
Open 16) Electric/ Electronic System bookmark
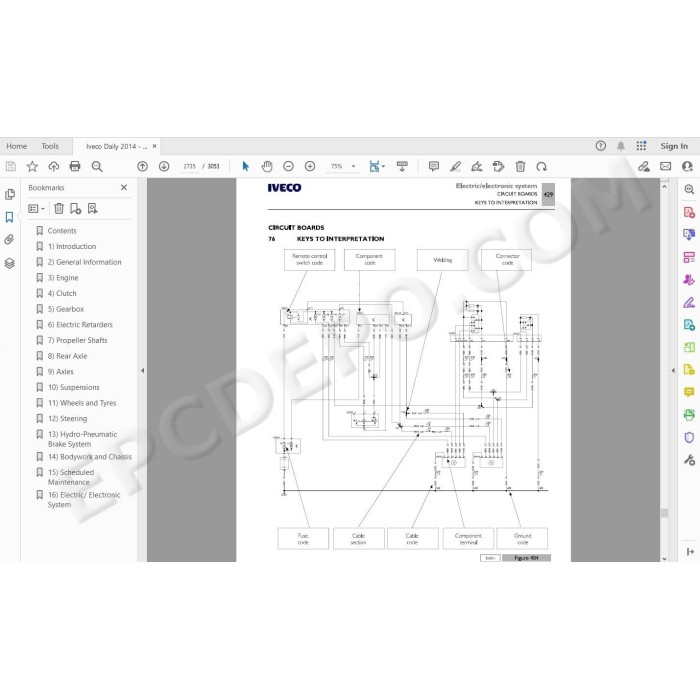click(x=84, y=500)
